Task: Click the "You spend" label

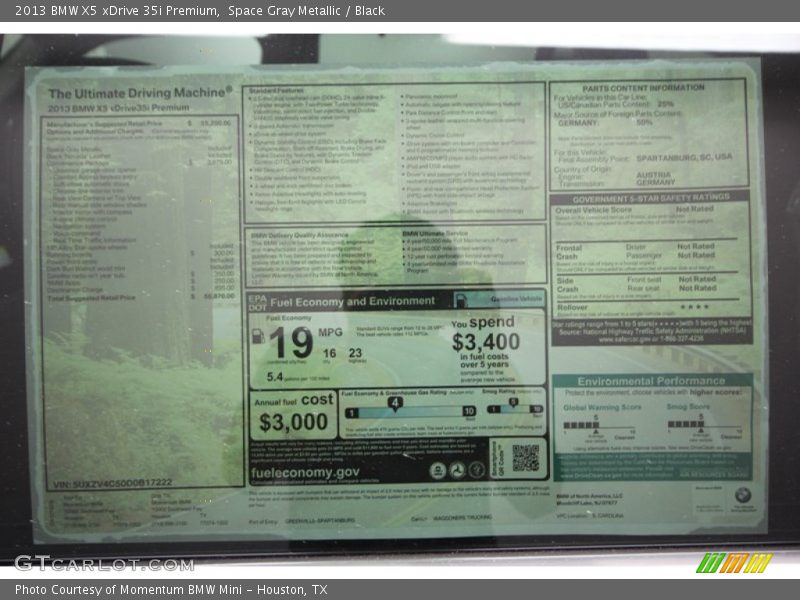Action: click(x=483, y=322)
